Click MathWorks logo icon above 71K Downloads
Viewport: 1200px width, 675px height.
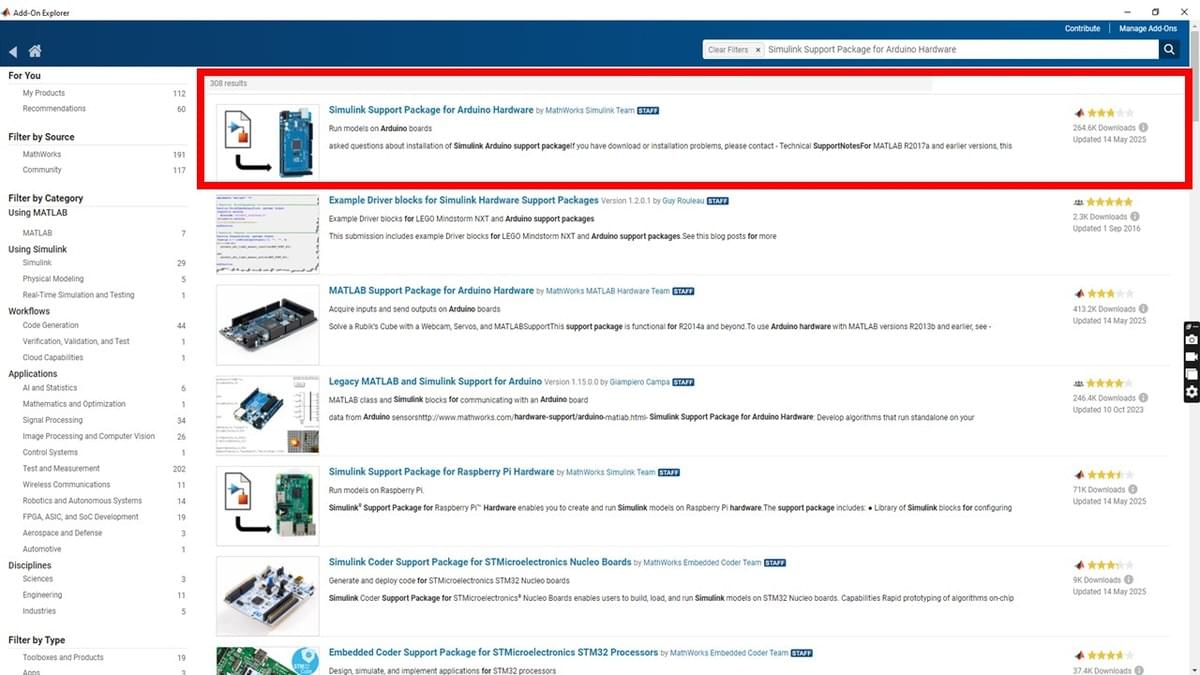[1079, 475]
